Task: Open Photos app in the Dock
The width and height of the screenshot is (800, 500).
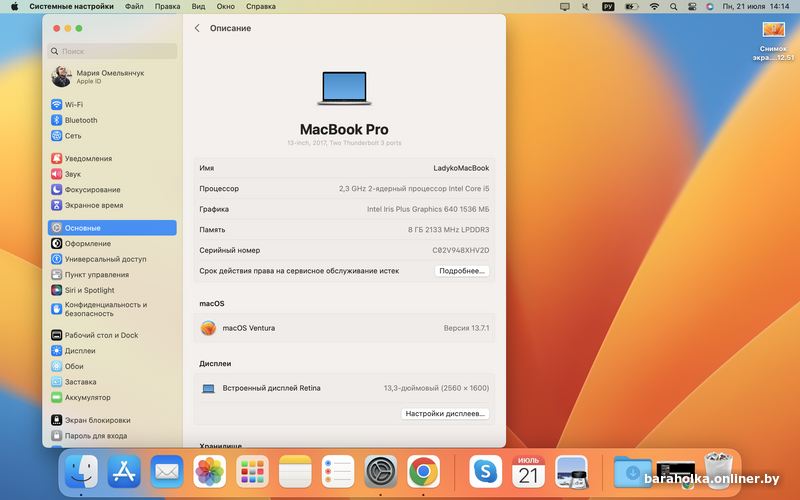Action: click(x=210, y=472)
